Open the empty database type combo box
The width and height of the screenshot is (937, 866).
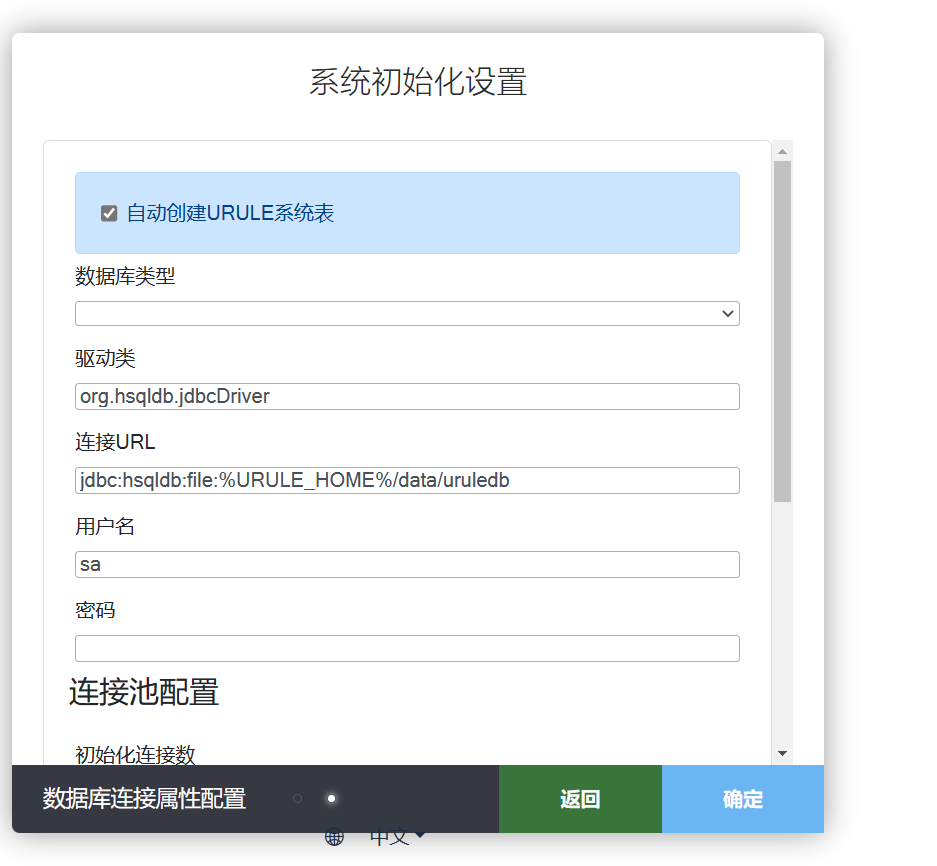407,313
